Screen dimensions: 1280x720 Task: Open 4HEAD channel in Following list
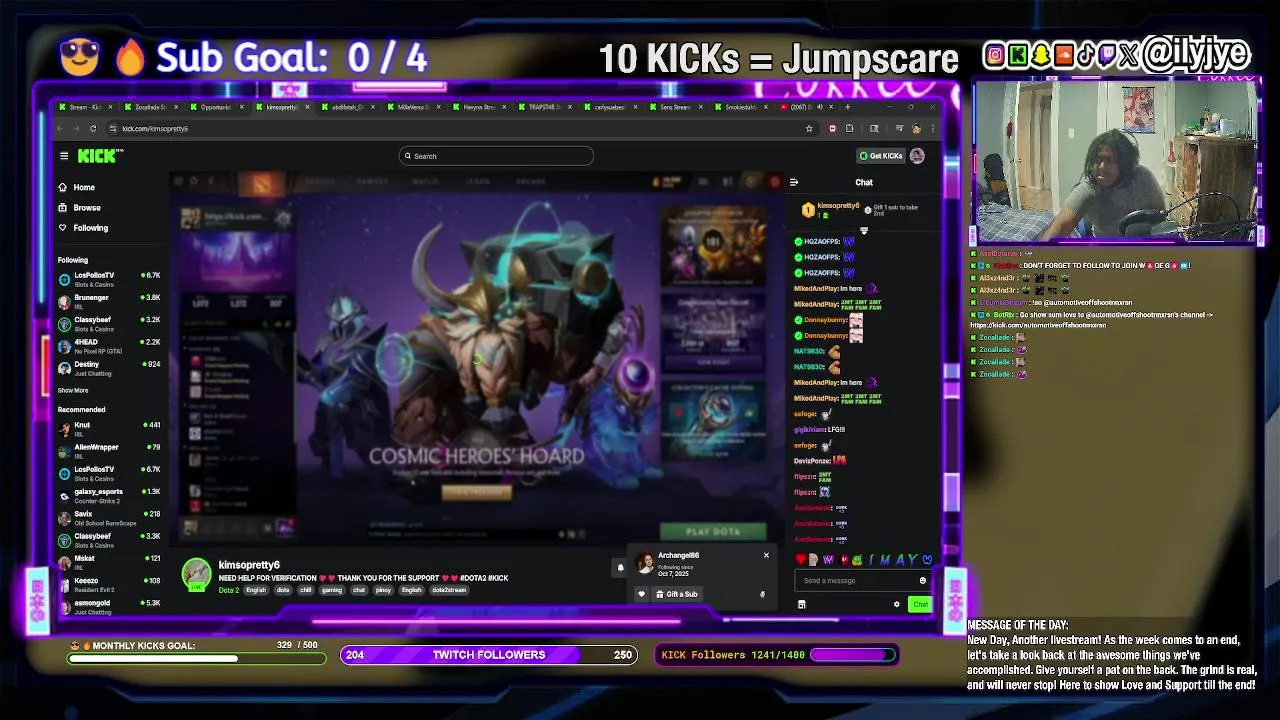[108, 346]
